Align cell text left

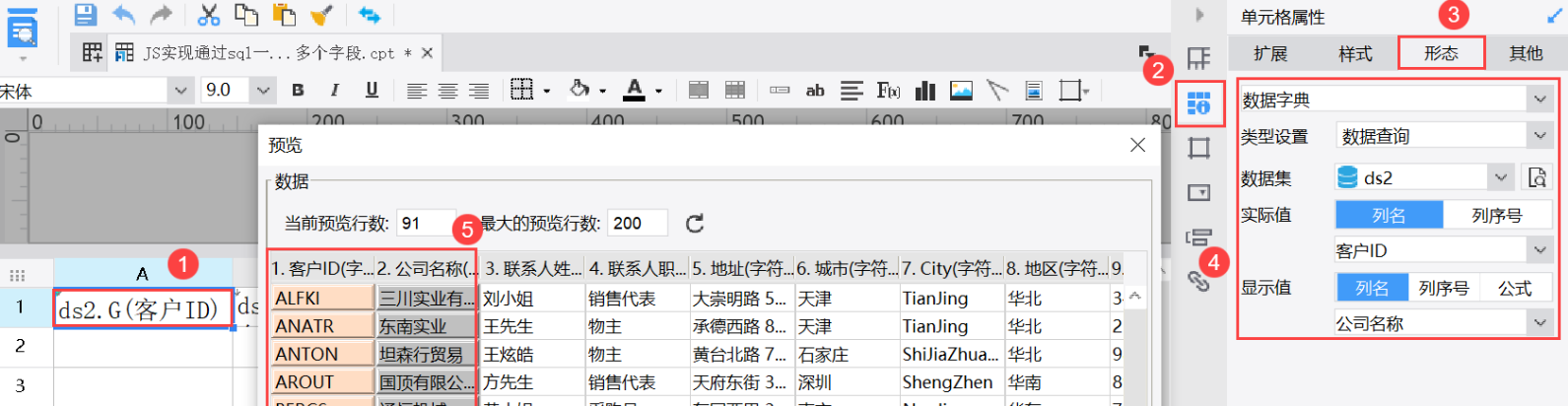pos(417,91)
